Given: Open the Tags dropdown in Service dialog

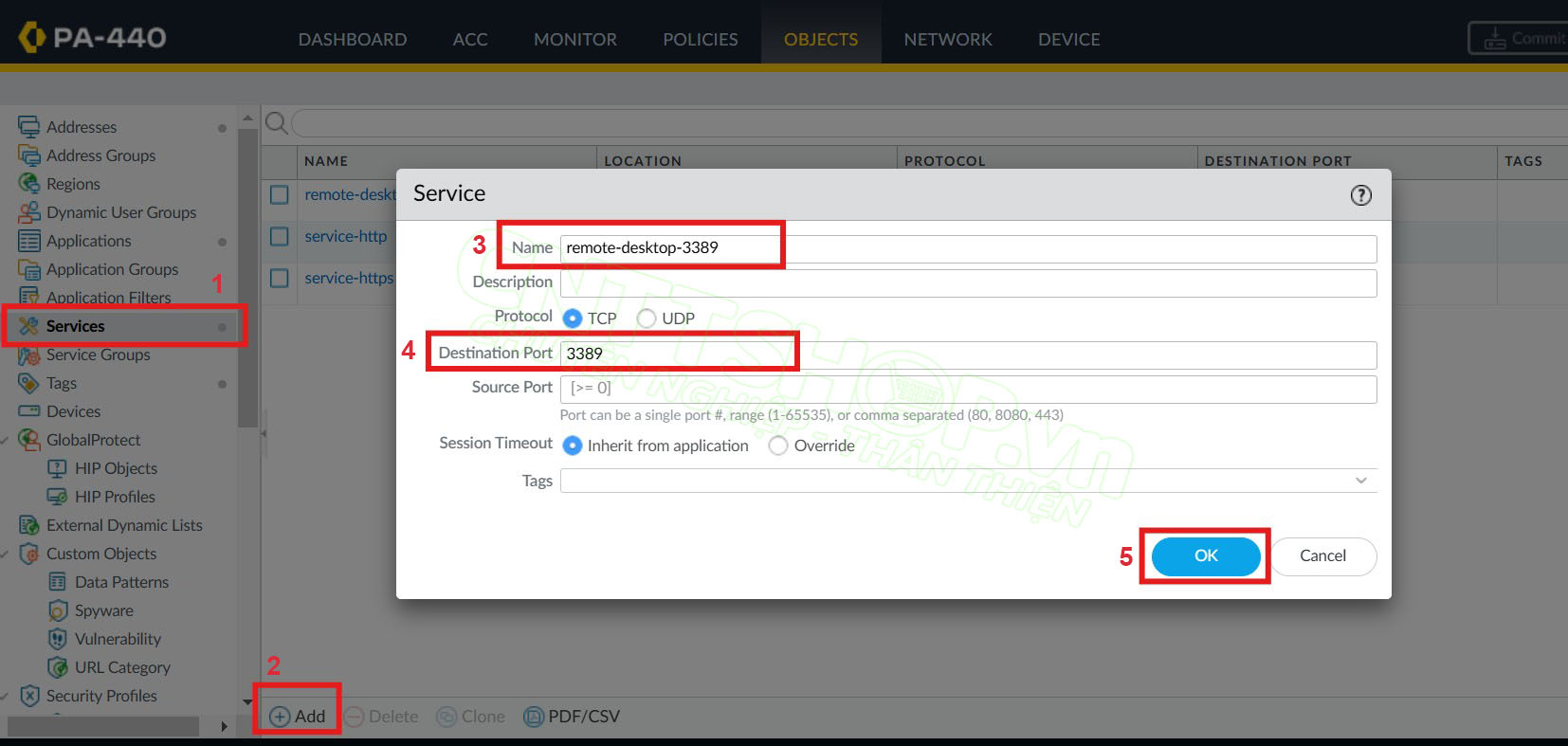Looking at the screenshot, I should [1360, 481].
